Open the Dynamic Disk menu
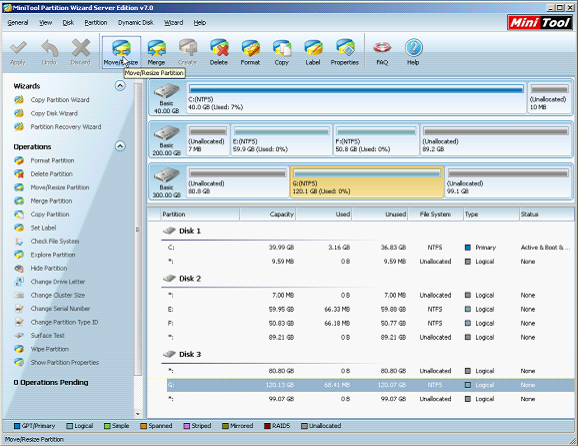 136,22
